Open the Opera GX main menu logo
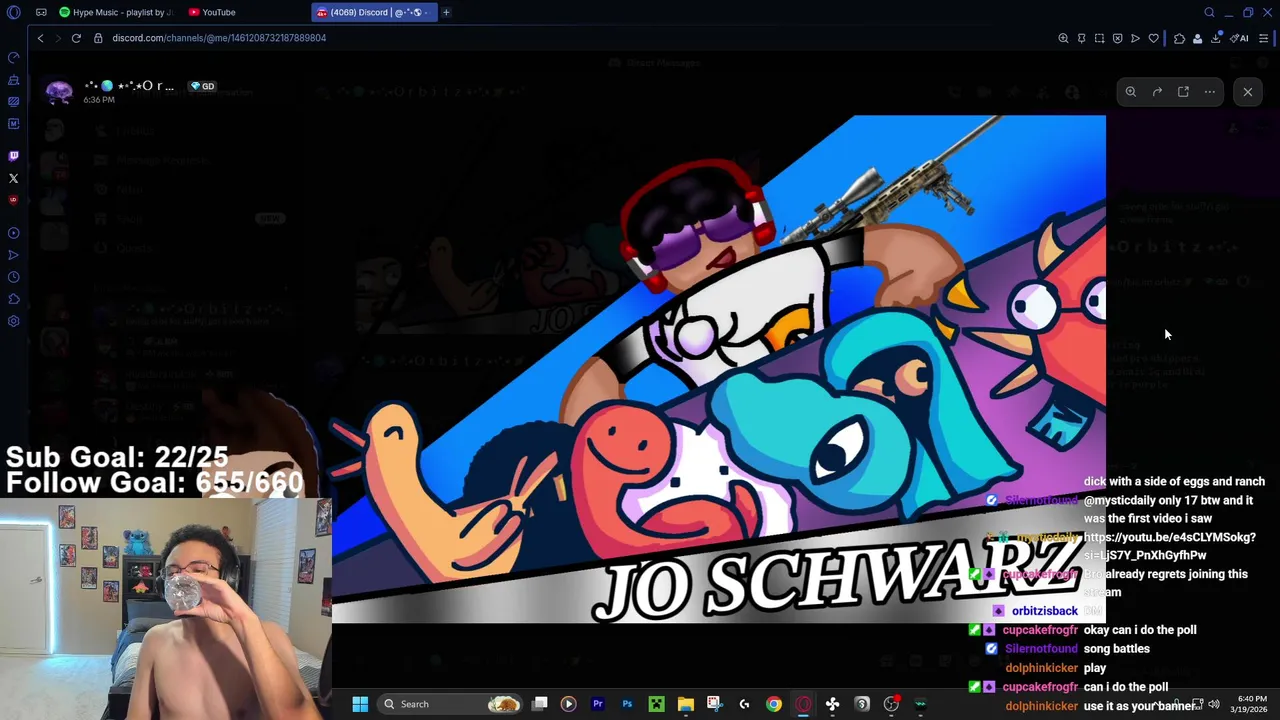The image size is (1280, 720). point(14,12)
